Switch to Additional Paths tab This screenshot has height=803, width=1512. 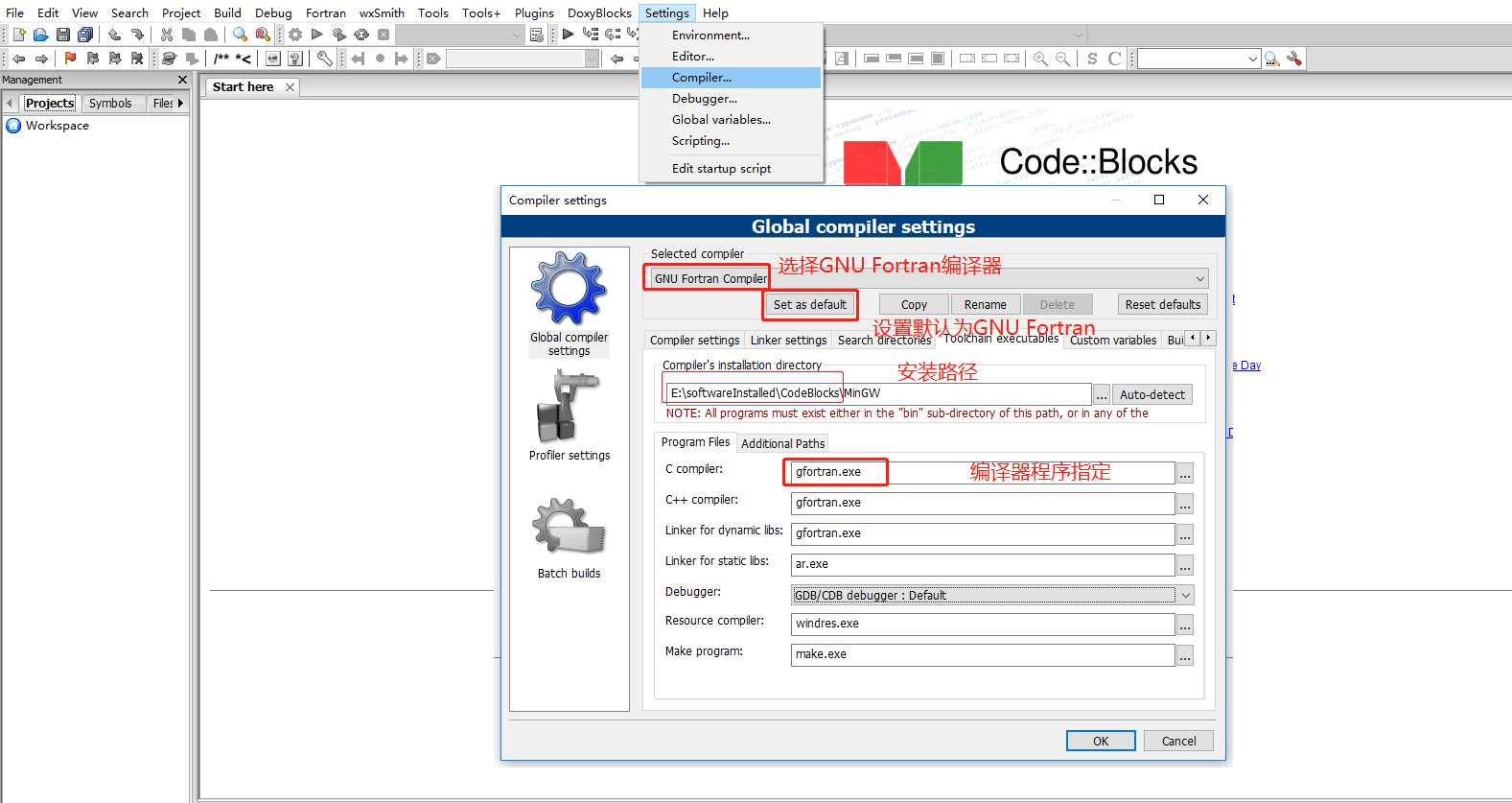point(782,444)
